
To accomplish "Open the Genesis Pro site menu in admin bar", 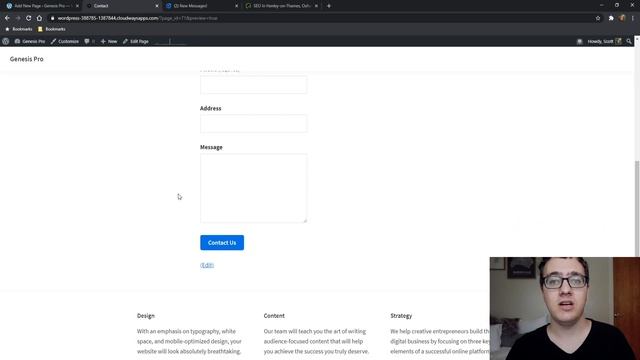I will (30, 41).
